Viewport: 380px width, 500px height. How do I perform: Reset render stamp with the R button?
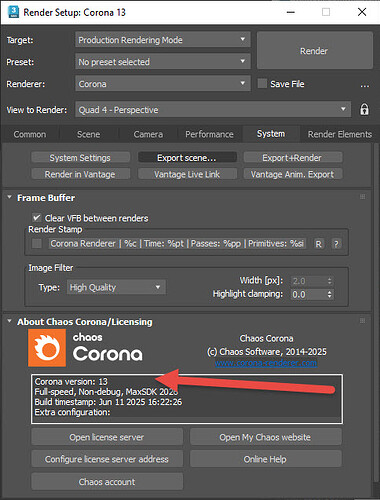click(x=318, y=244)
